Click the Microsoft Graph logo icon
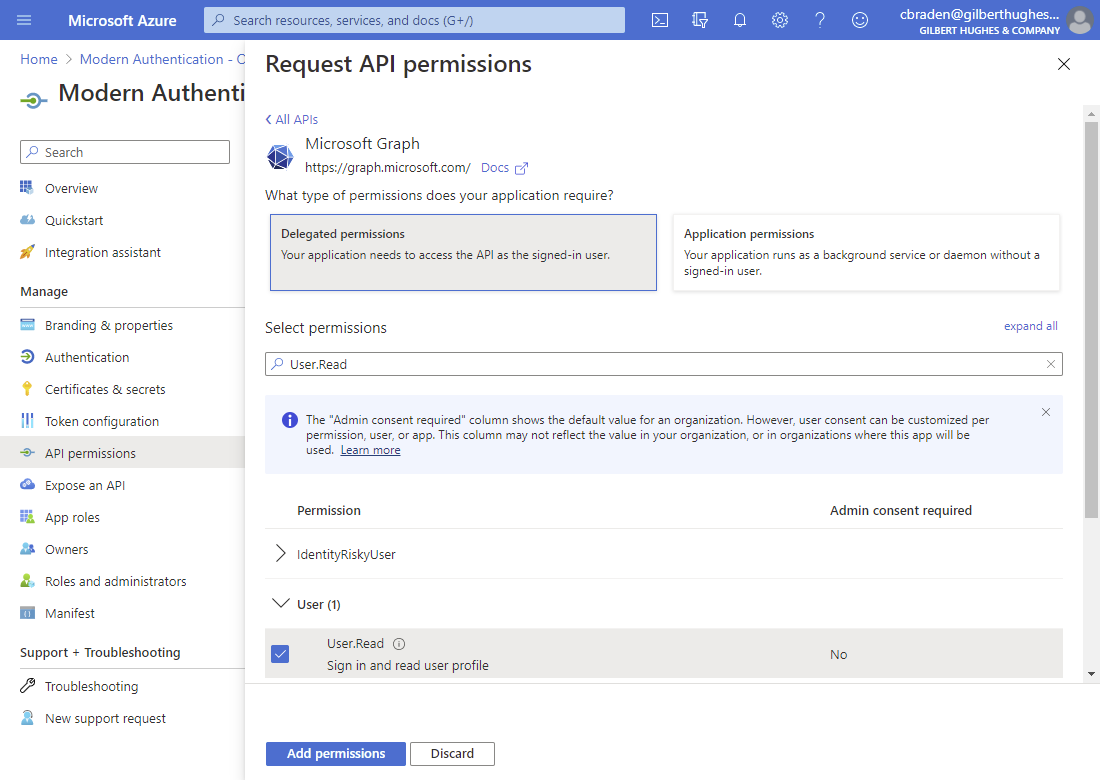The image size is (1100, 780). click(x=280, y=156)
